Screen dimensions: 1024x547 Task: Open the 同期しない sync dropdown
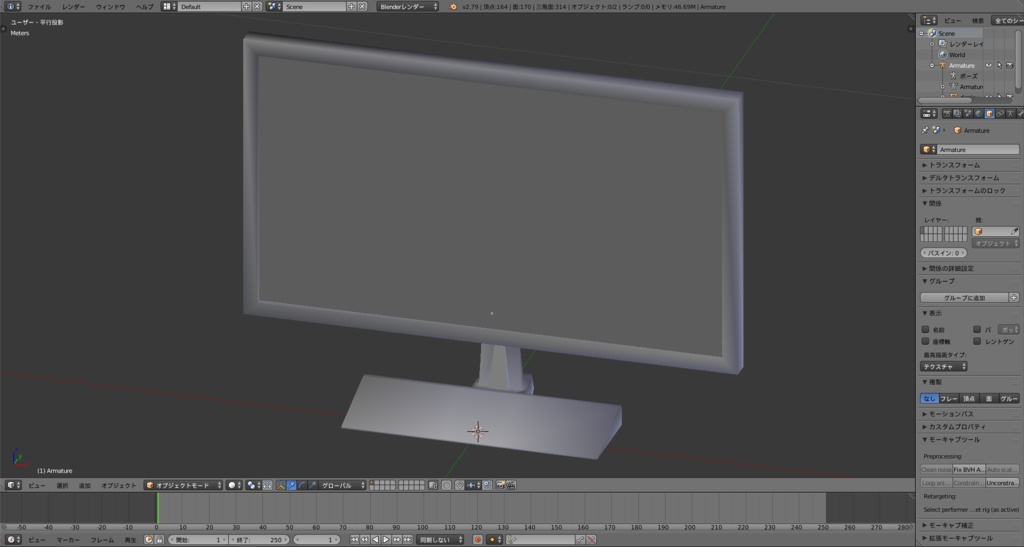(440, 540)
